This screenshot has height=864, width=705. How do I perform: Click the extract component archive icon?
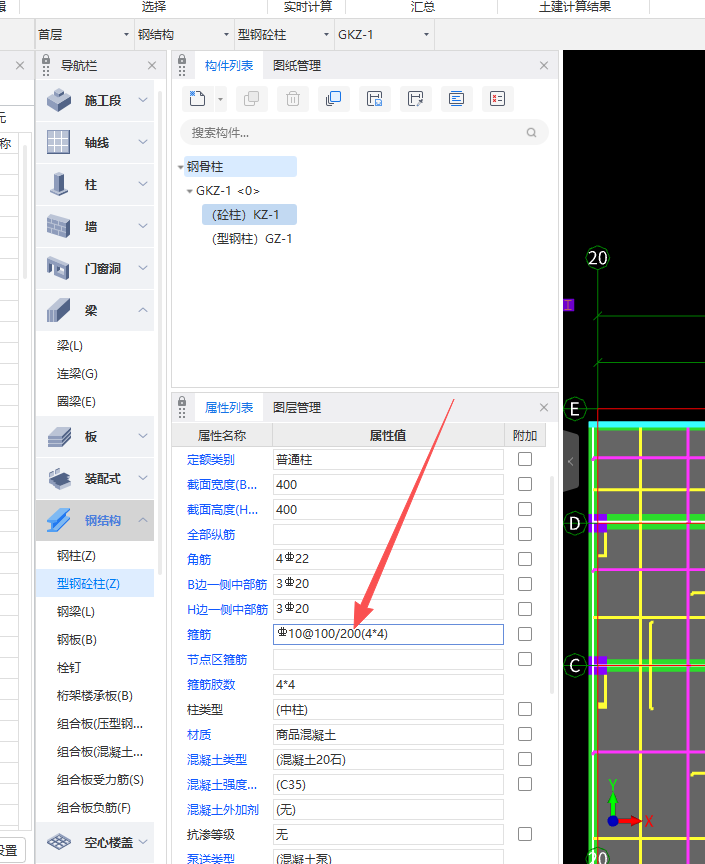coord(415,98)
